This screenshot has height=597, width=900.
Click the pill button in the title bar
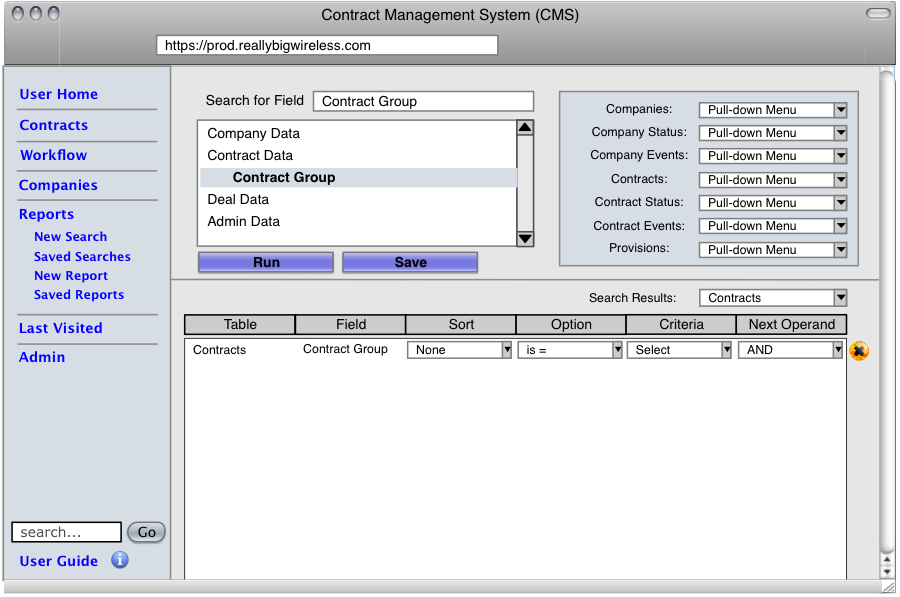coord(877,14)
